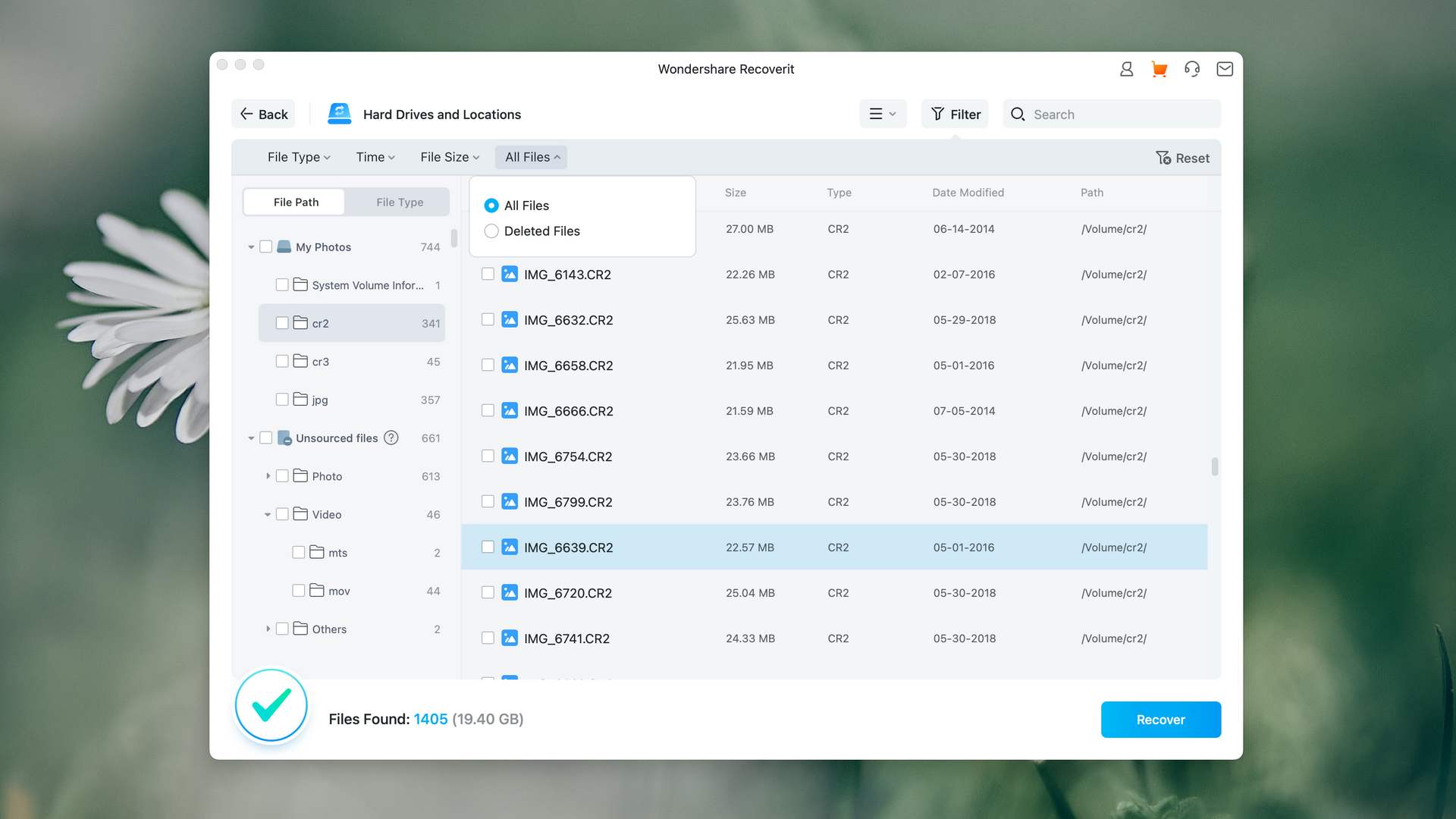Check the jpg folder checkbox
The height and width of the screenshot is (819, 1456).
[x=282, y=399]
